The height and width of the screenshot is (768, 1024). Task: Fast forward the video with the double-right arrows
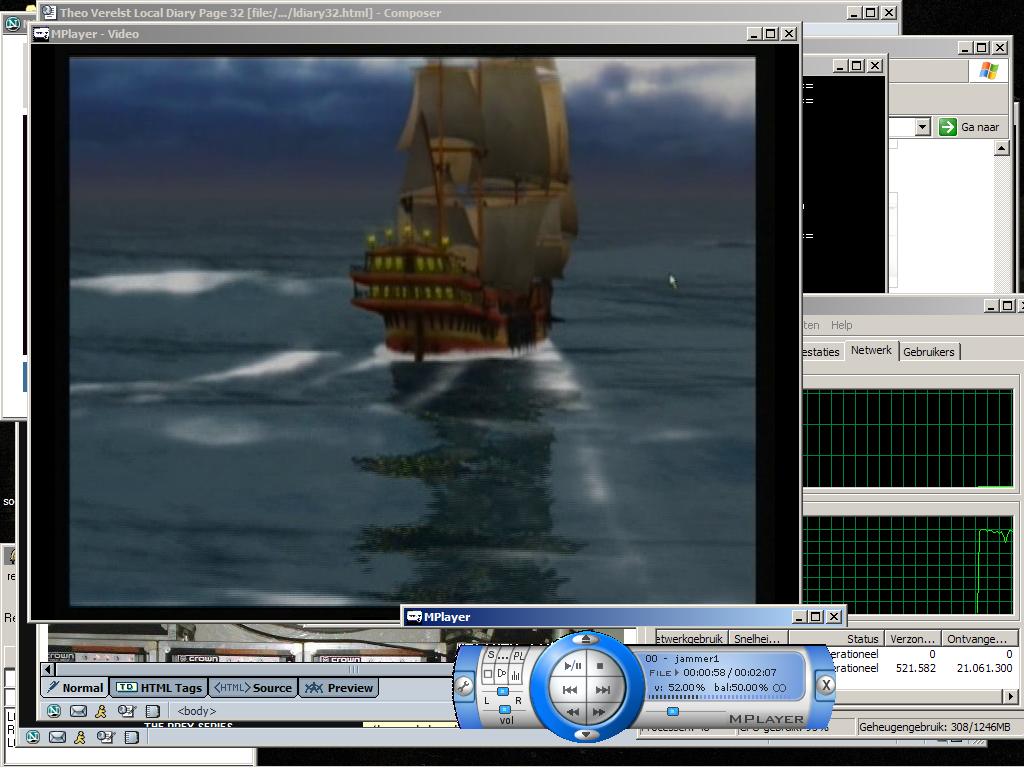(599, 712)
